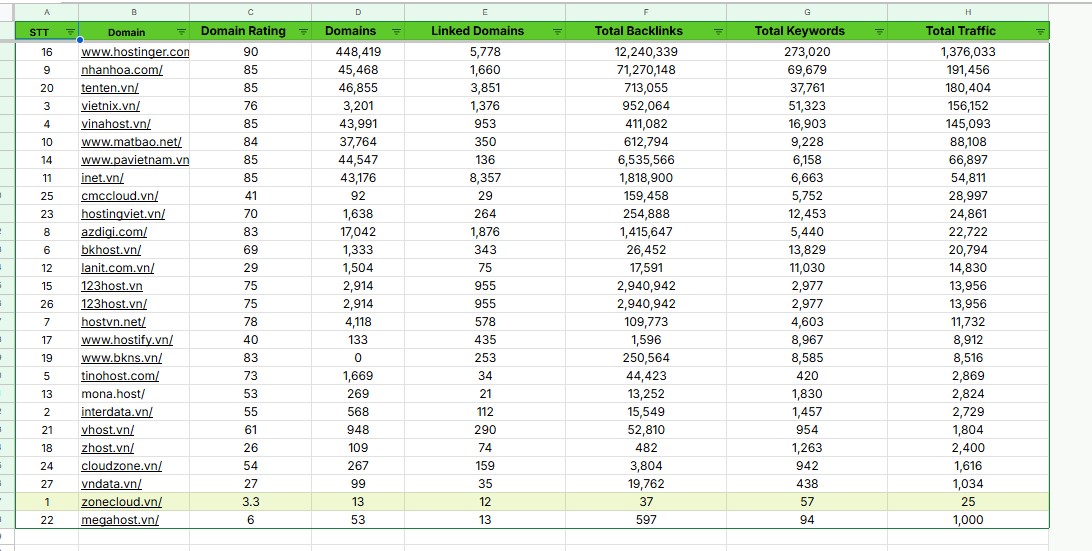Screen dimensions: 1092x551
Task: Select bkns domains cell showing 0
Action: (x=358, y=358)
